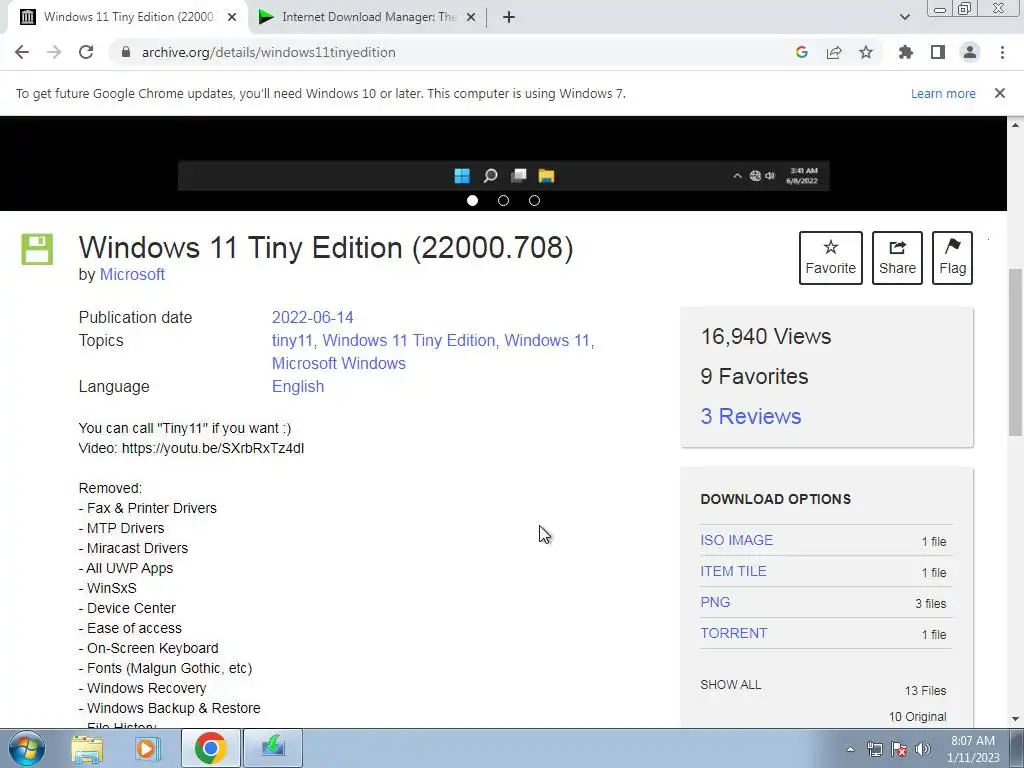Jump to 3 Reviews

pyautogui.click(x=750, y=416)
